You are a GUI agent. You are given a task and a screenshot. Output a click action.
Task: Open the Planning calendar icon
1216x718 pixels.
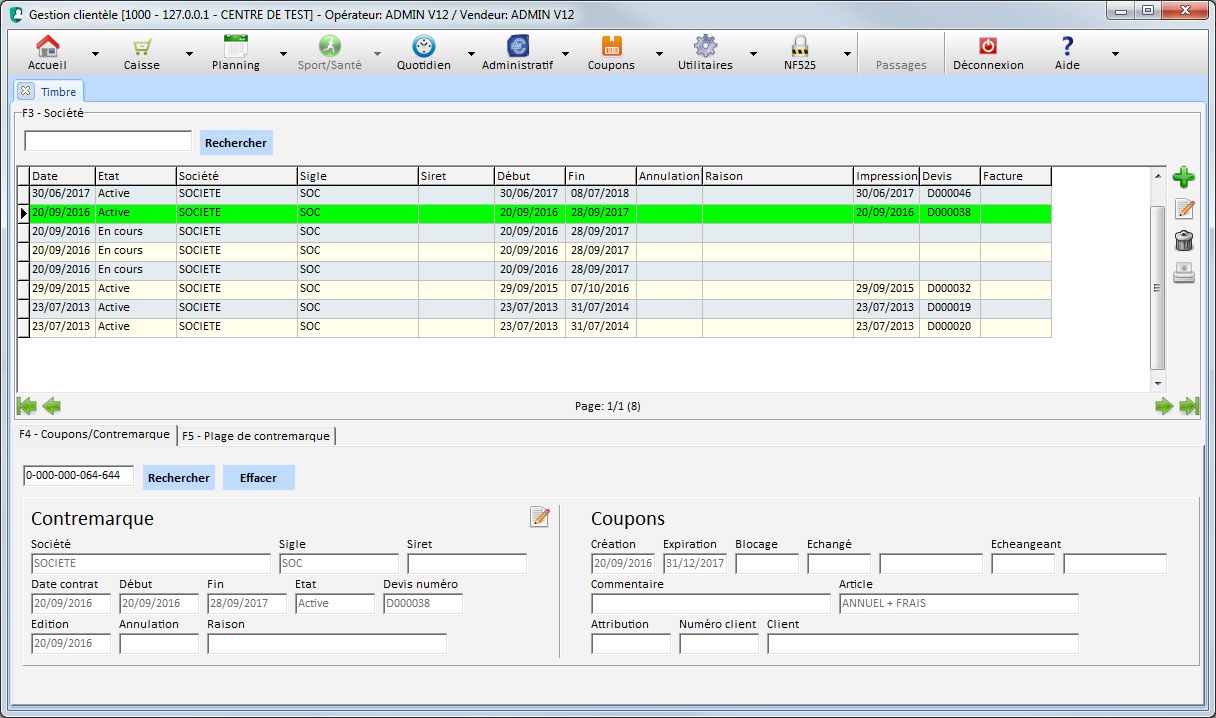click(236, 46)
